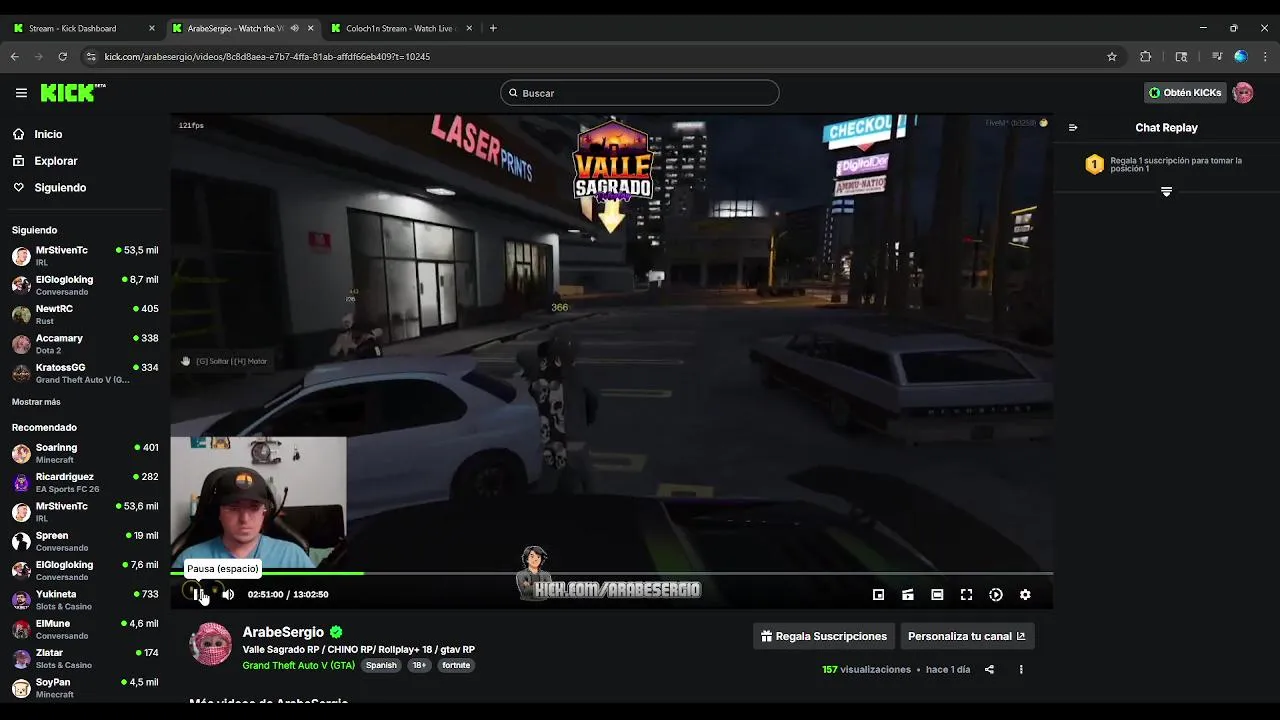
Task: Click Regala Suscripciones button
Action: pos(824,636)
